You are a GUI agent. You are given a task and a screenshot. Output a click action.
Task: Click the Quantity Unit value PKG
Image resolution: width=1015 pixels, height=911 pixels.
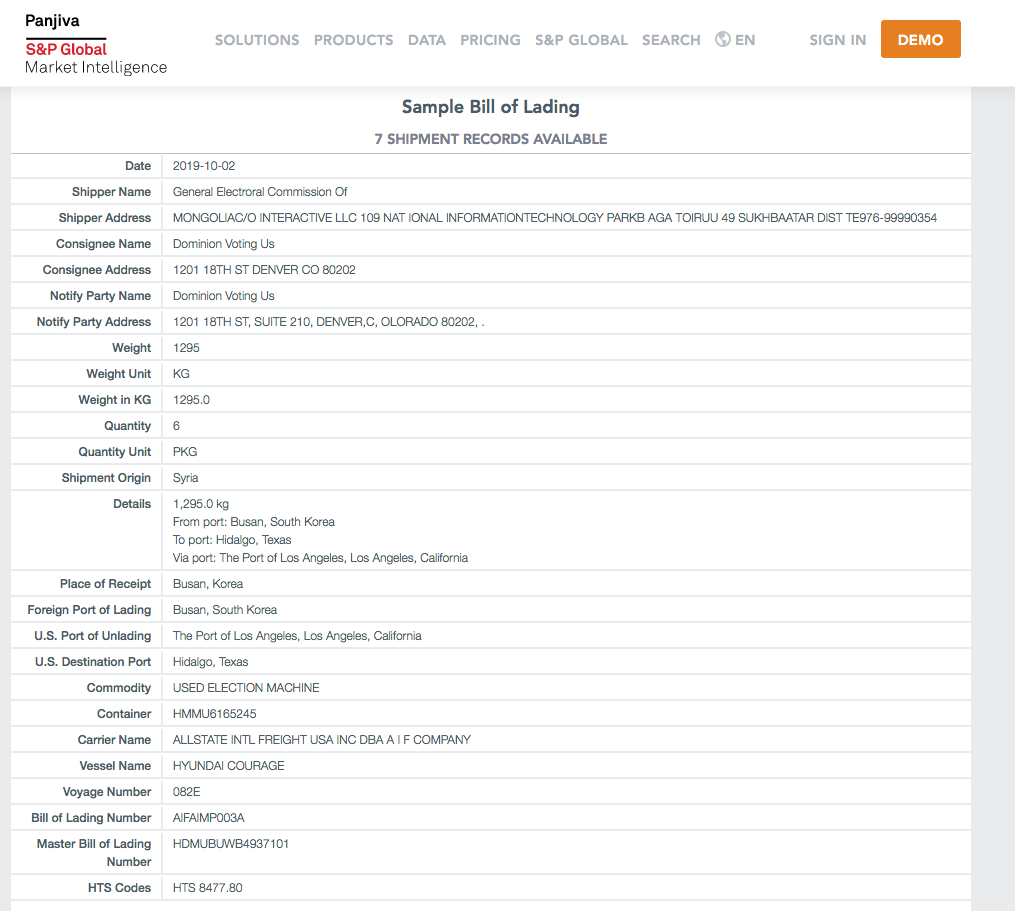(184, 451)
